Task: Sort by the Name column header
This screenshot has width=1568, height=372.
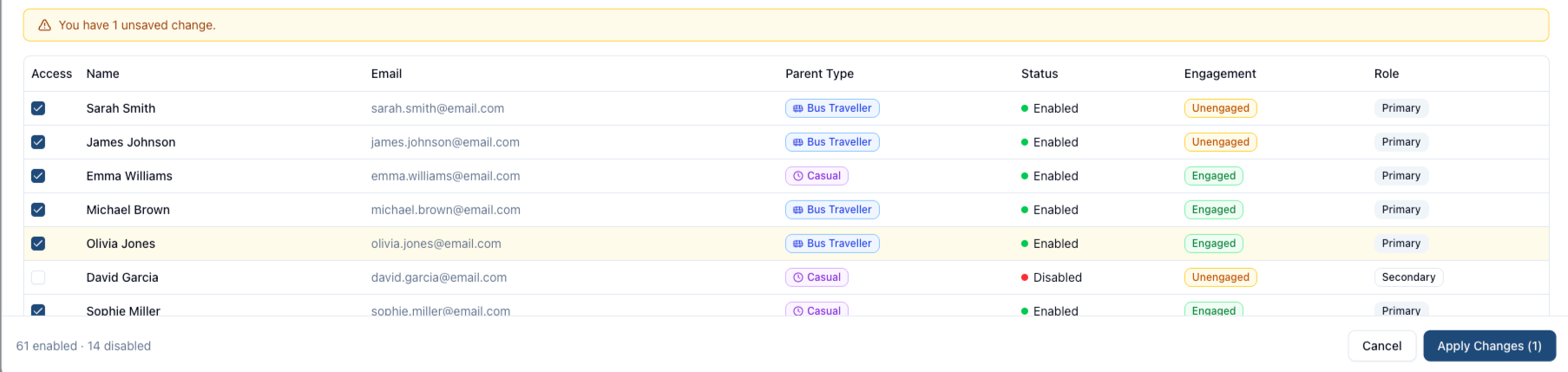Action: pyautogui.click(x=102, y=74)
